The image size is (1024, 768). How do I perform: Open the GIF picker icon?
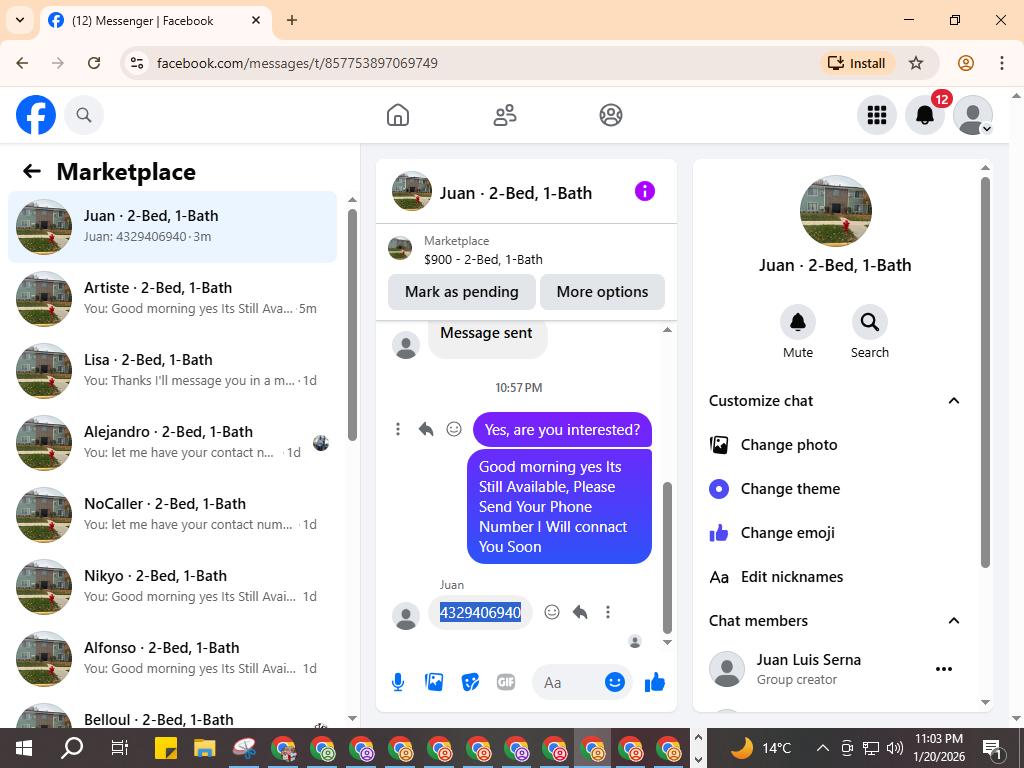click(506, 682)
